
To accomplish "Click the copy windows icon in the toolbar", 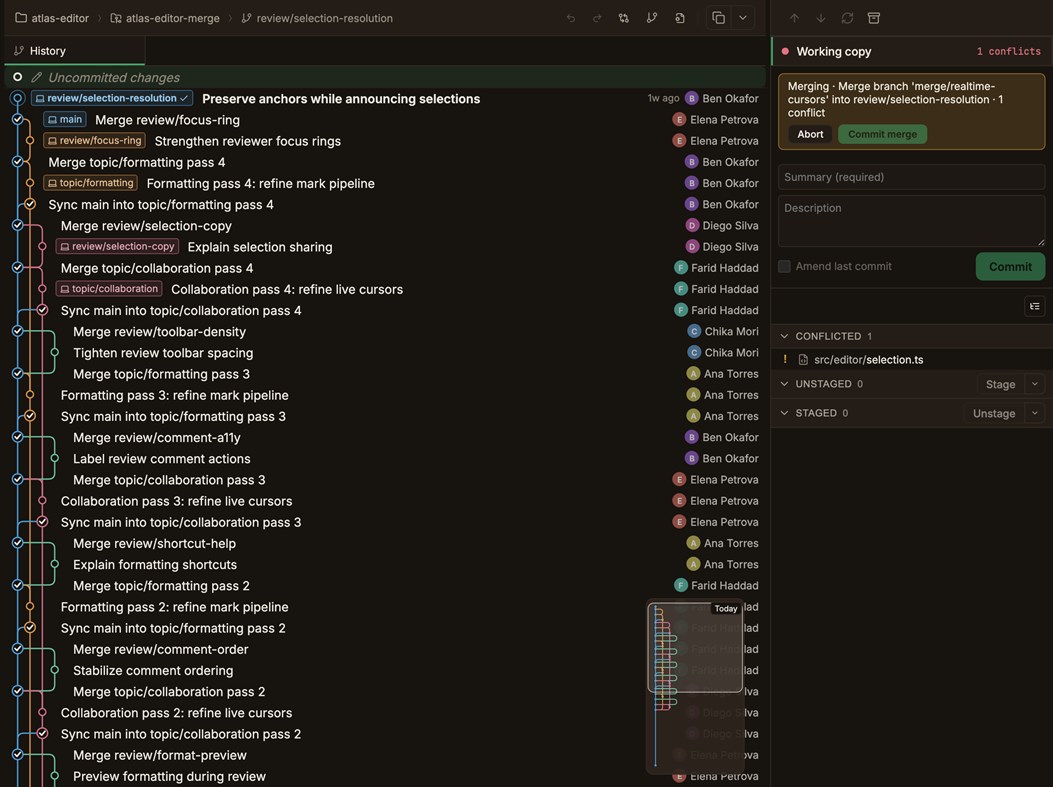I will pos(718,18).
